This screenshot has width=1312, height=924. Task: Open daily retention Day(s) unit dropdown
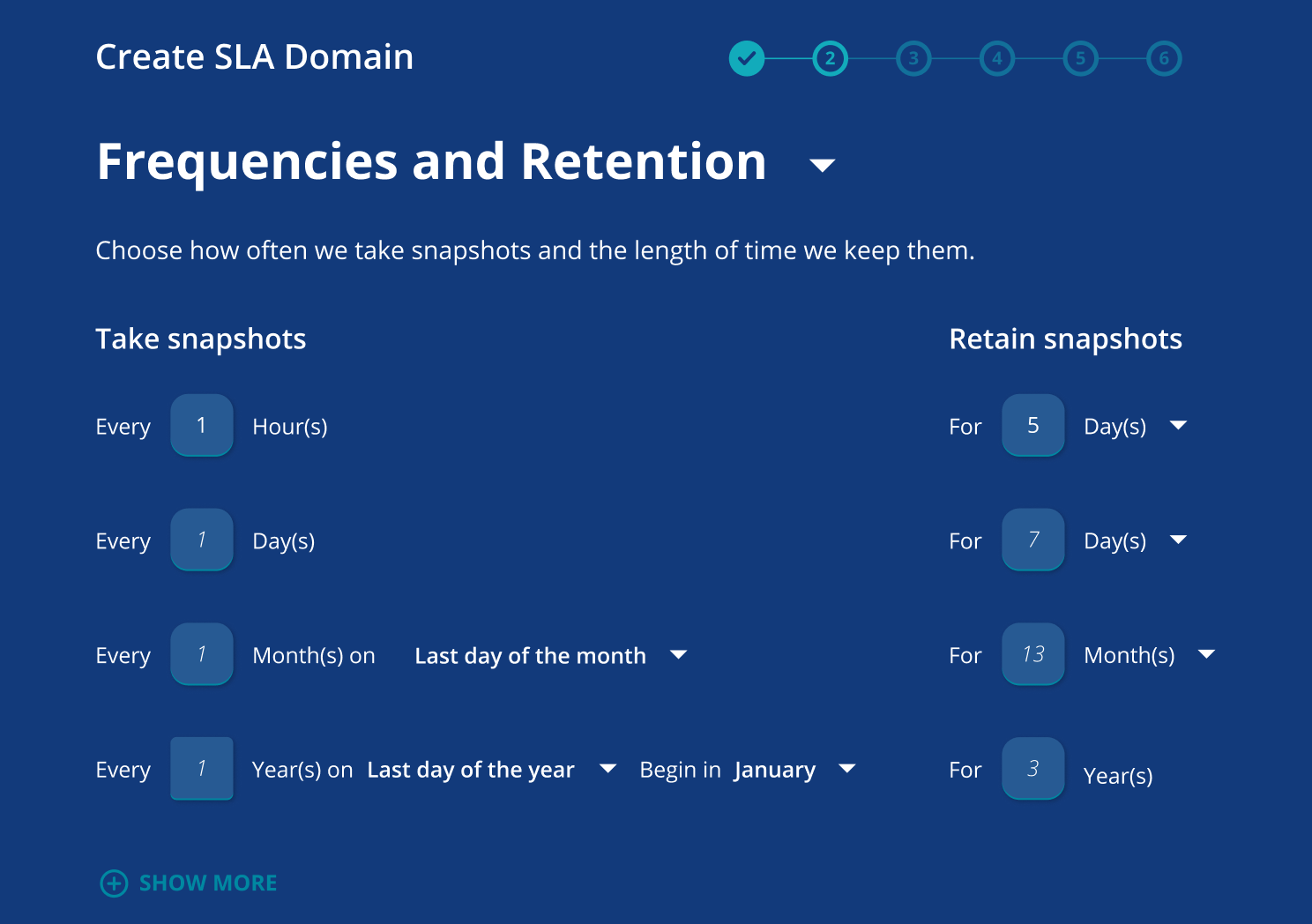[1178, 540]
